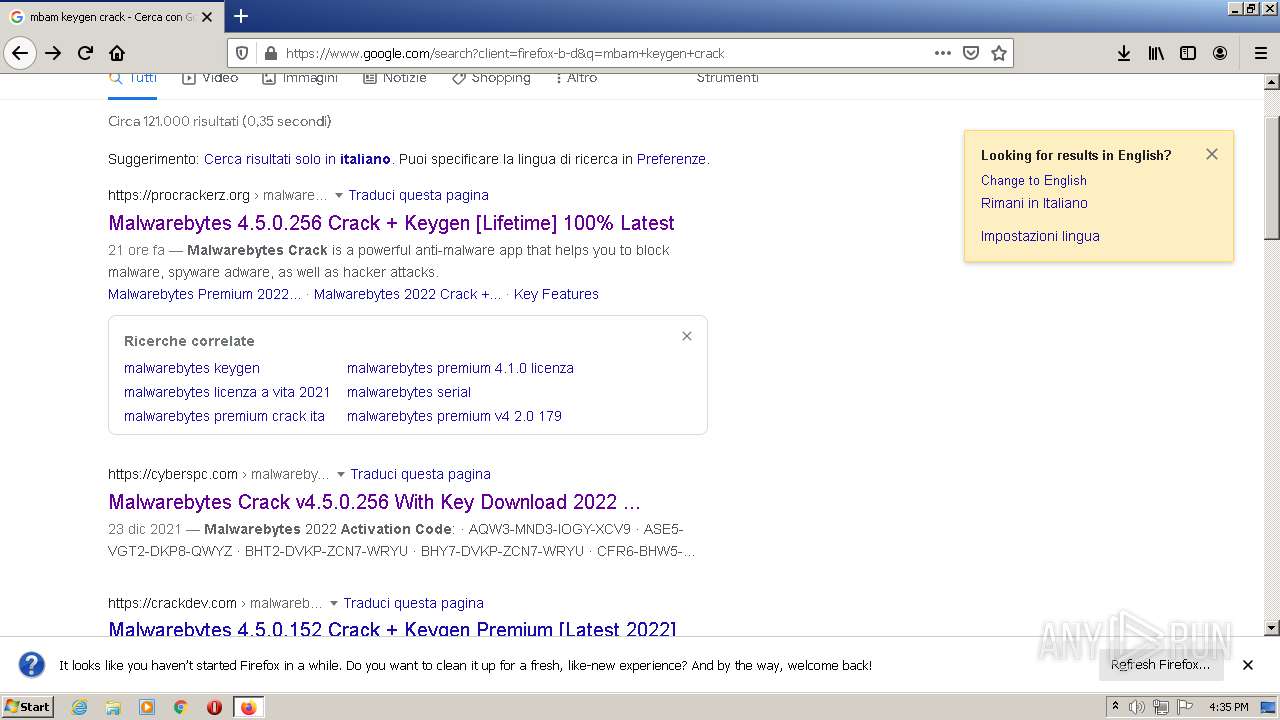Show site security padlock info
The height and width of the screenshot is (720, 1280).
coord(270,53)
